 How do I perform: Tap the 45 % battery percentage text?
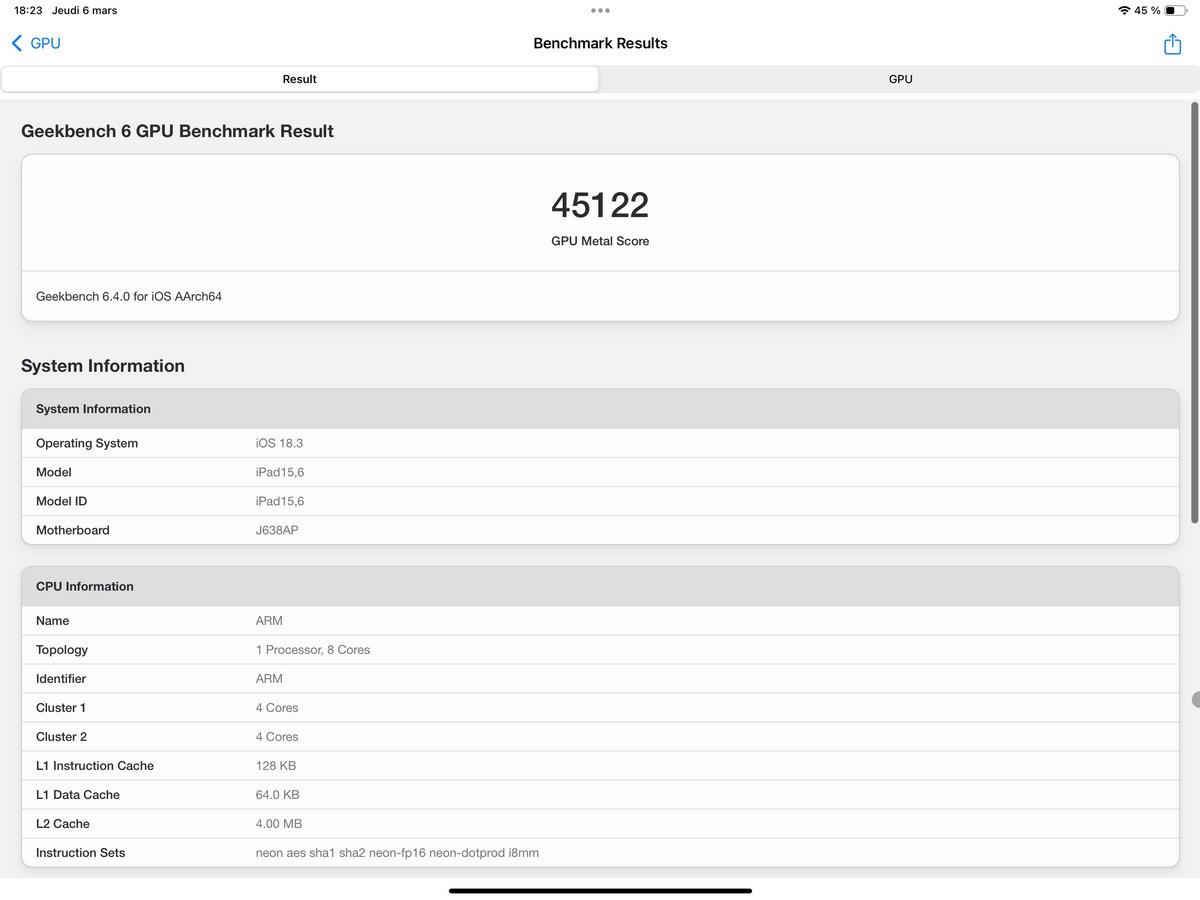[x=1147, y=10]
